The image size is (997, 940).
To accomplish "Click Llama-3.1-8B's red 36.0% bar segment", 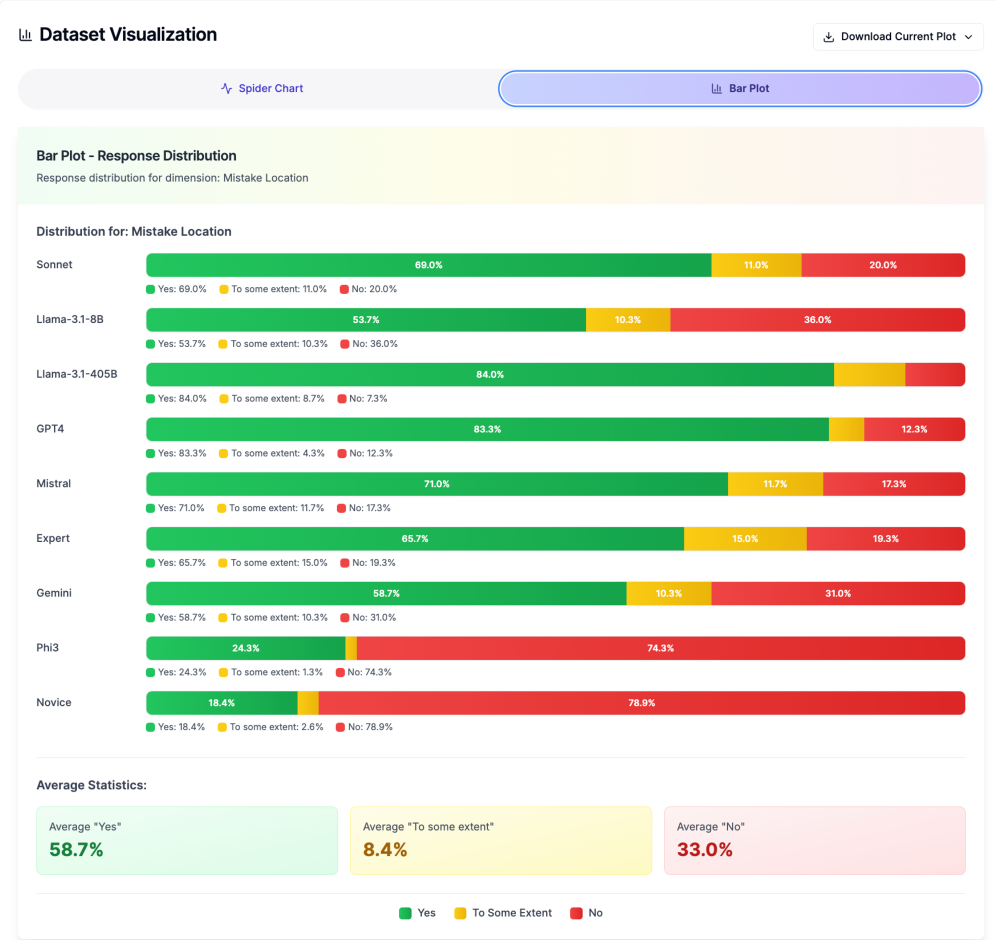I will [817, 320].
